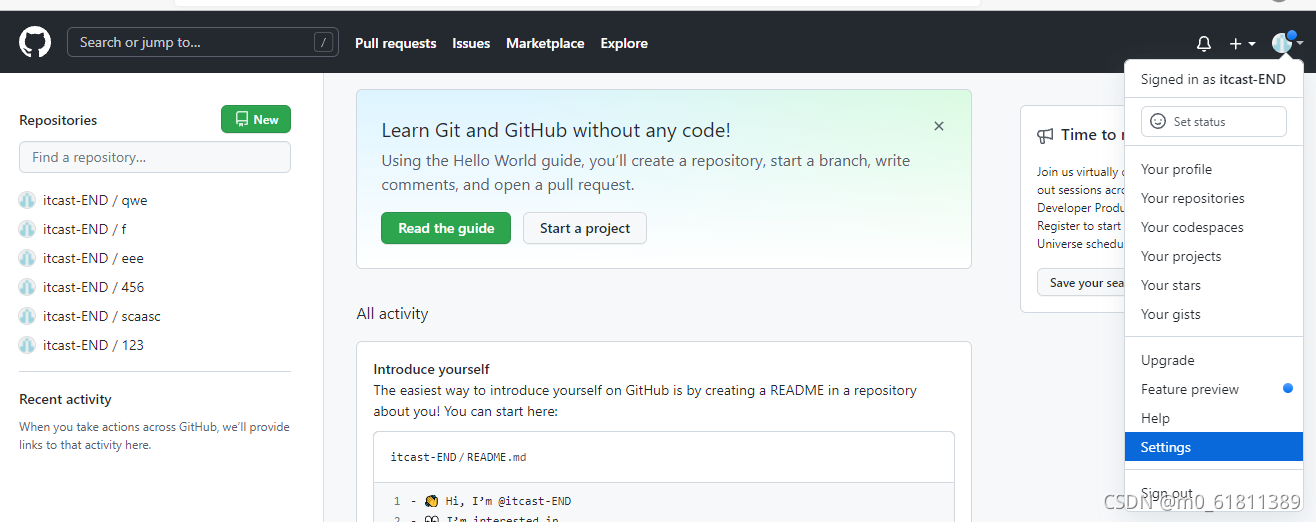The width and height of the screenshot is (1316, 522).
Task: Open Issues in top navigation
Action: click(471, 43)
